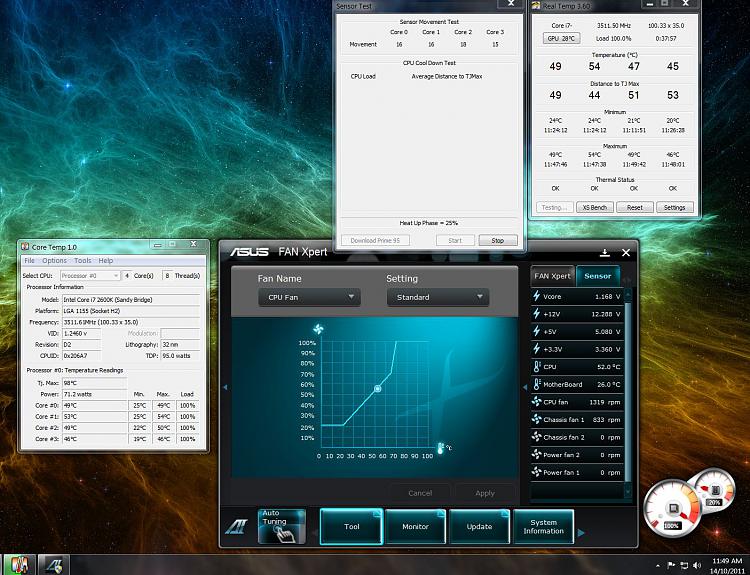Click the Update button in AI Suite
This screenshot has width=750, height=575.
tap(479, 526)
